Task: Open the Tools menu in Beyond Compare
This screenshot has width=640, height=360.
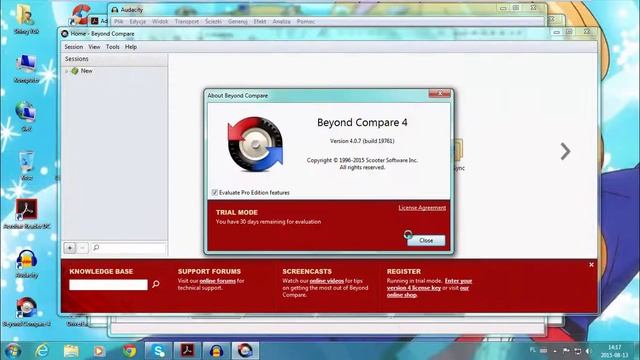Action: [x=113, y=47]
